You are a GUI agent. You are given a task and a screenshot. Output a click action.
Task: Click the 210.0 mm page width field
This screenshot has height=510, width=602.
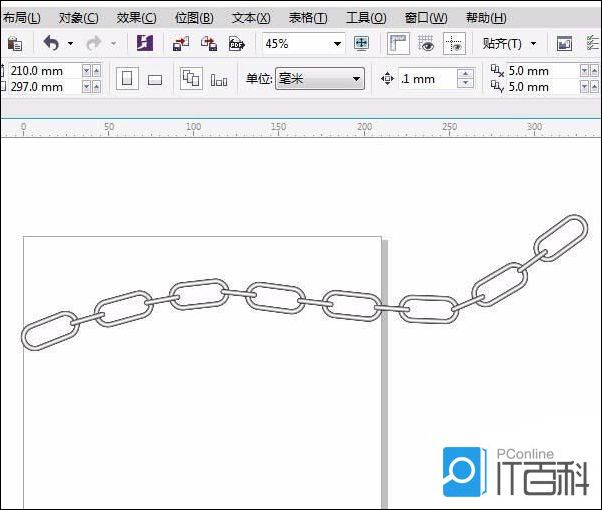(x=41, y=71)
